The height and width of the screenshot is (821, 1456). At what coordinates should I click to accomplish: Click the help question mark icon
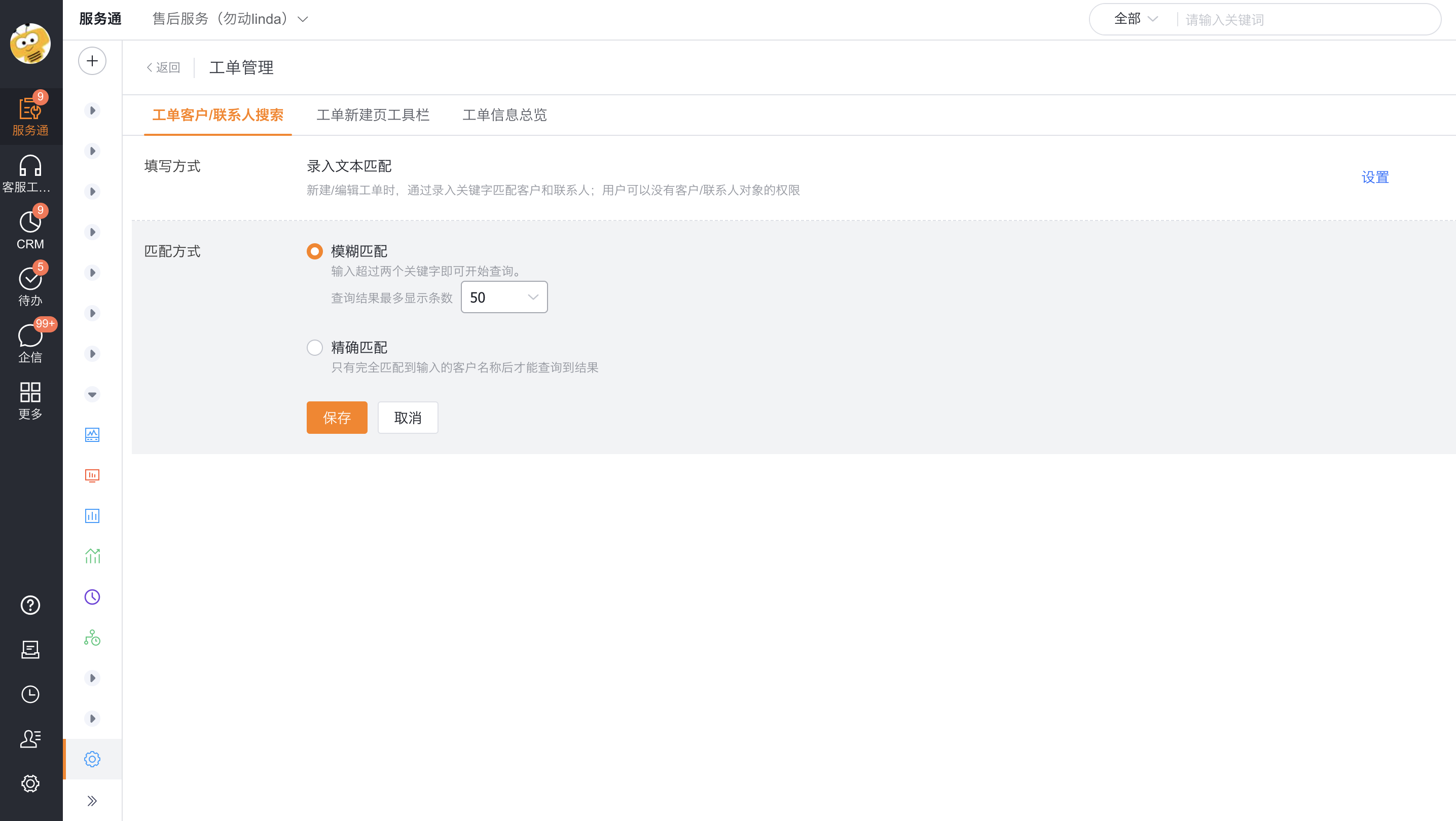coord(30,605)
